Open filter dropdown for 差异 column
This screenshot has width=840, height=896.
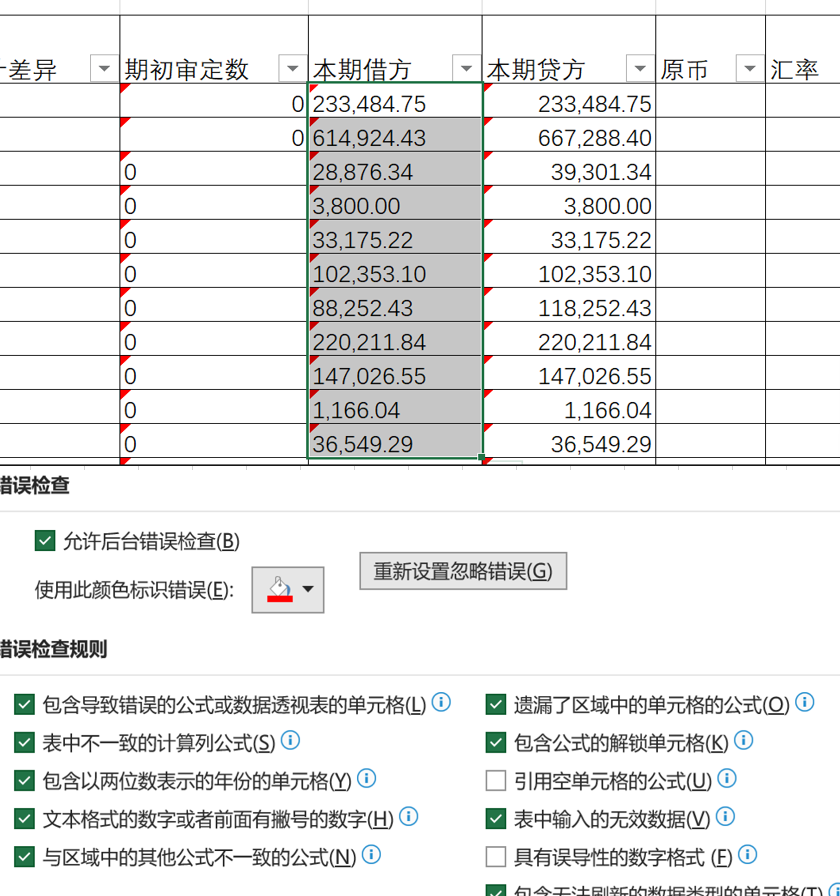click(x=104, y=69)
